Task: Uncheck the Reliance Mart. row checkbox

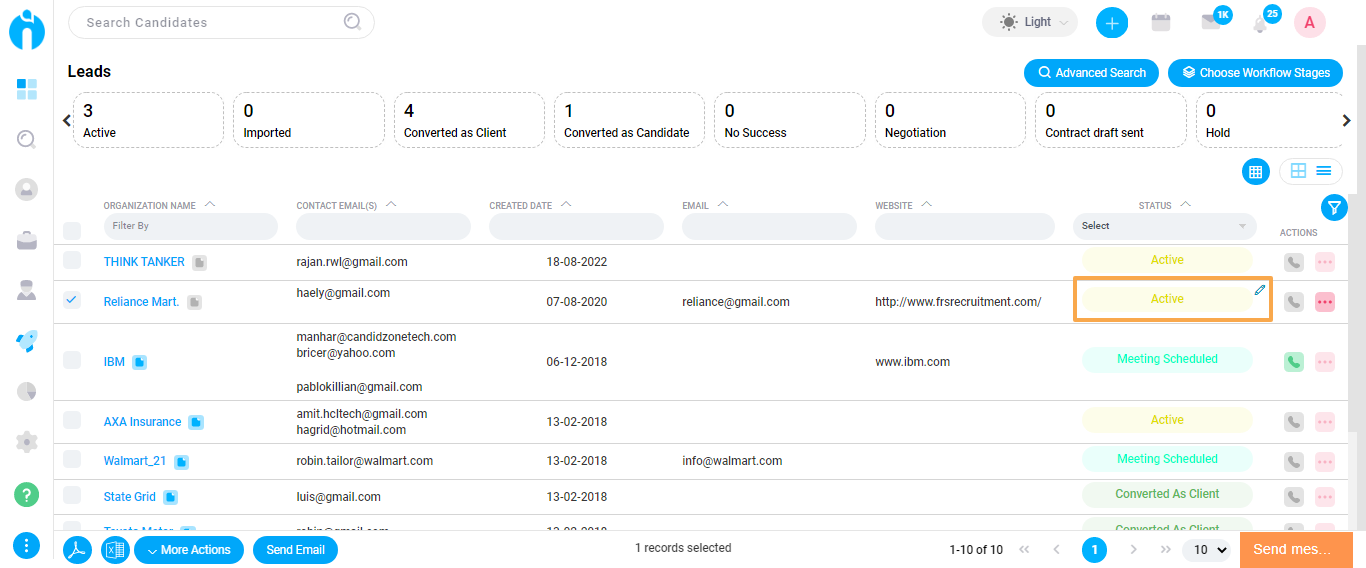Action: click(x=72, y=299)
